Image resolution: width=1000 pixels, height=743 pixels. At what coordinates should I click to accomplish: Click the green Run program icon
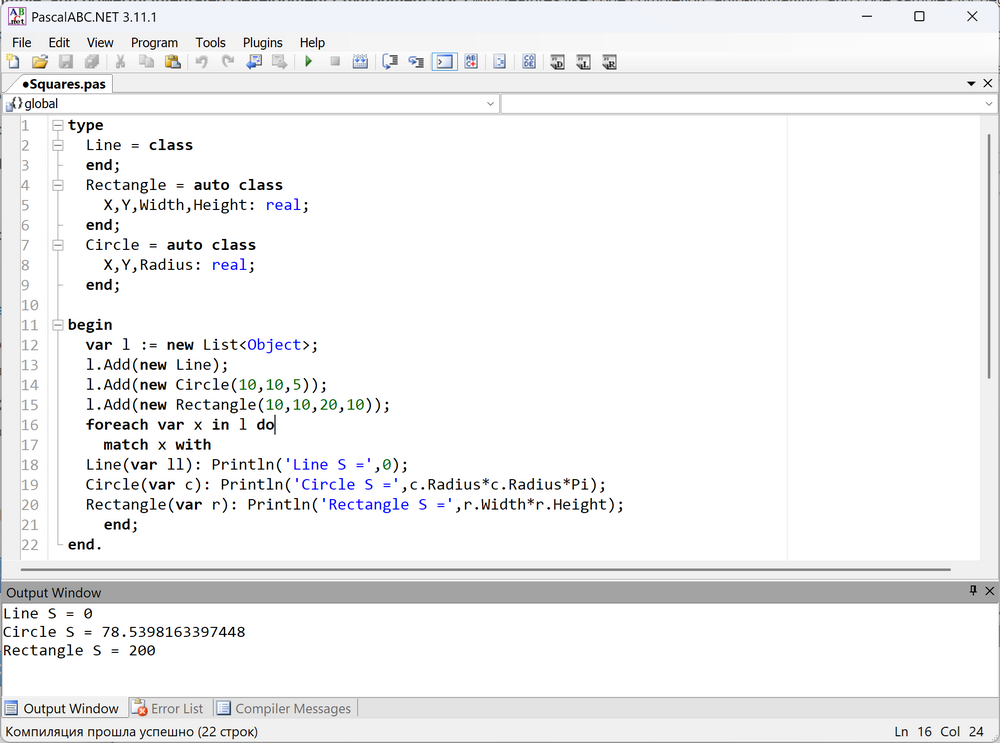[309, 62]
